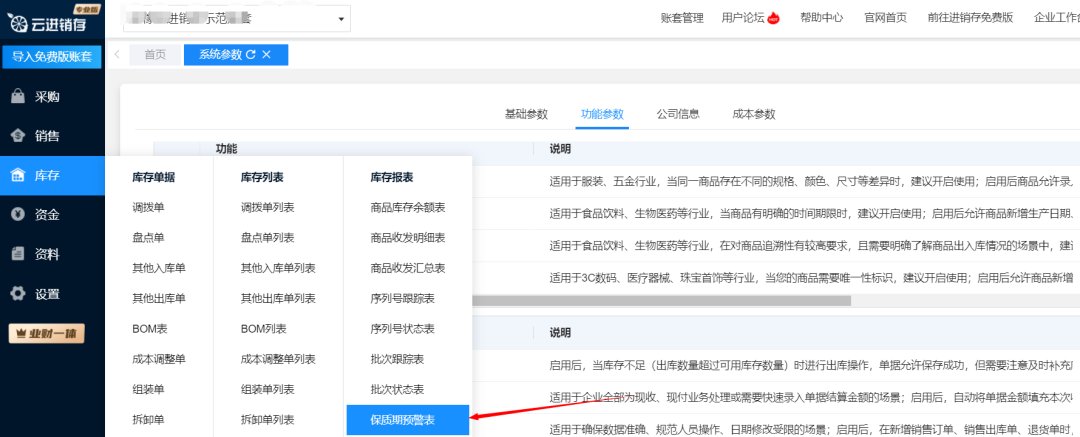
Task: Open 用户论坛 link
Action: [x=743, y=19]
